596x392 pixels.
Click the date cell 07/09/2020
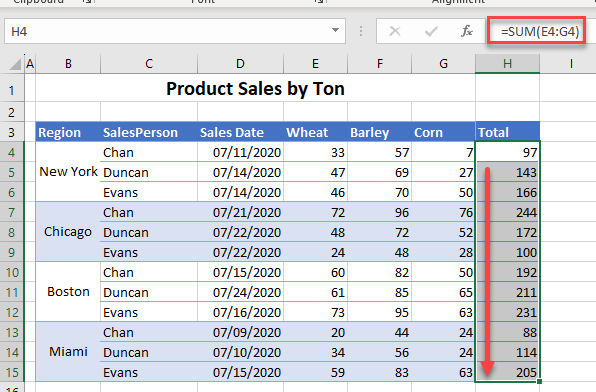240,332
